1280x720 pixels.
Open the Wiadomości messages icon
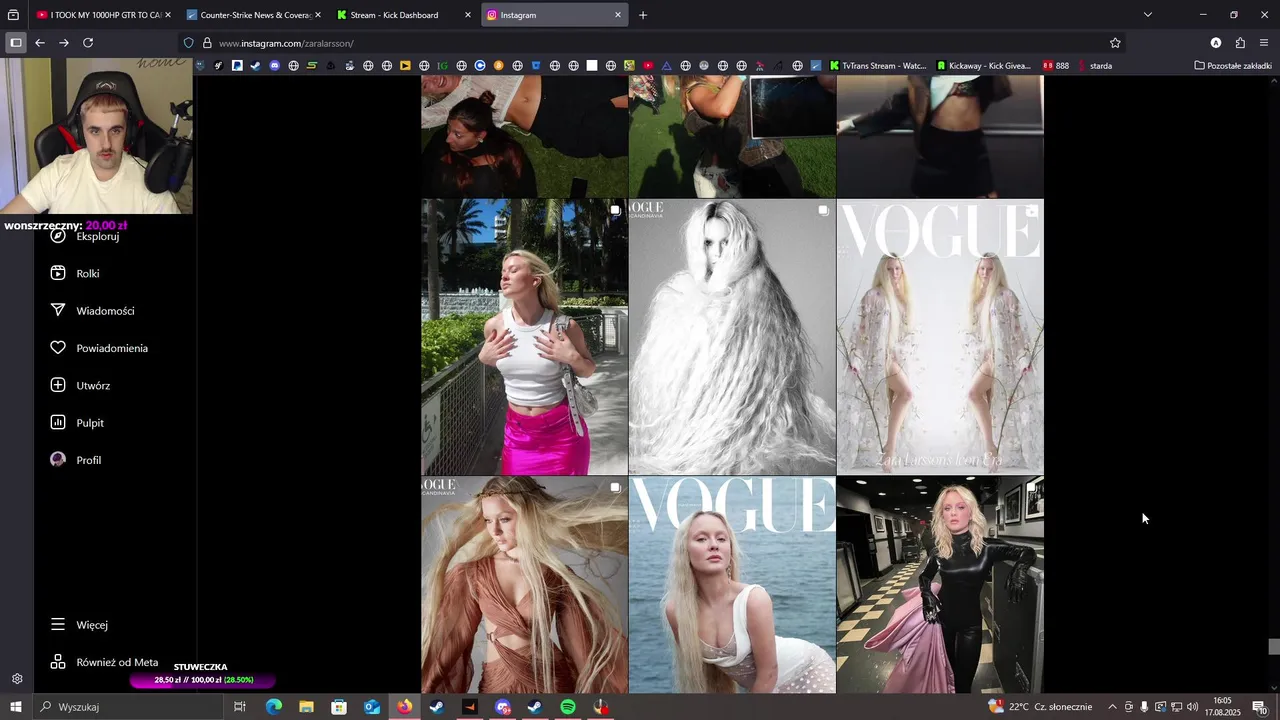[x=58, y=310]
